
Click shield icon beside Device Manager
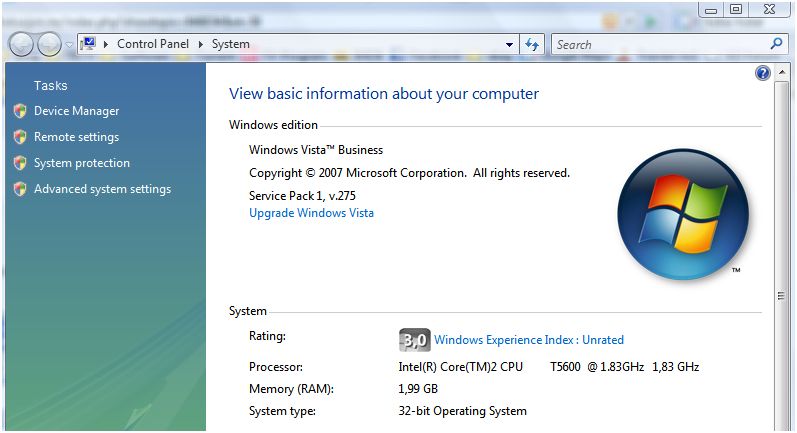(x=20, y=111)
